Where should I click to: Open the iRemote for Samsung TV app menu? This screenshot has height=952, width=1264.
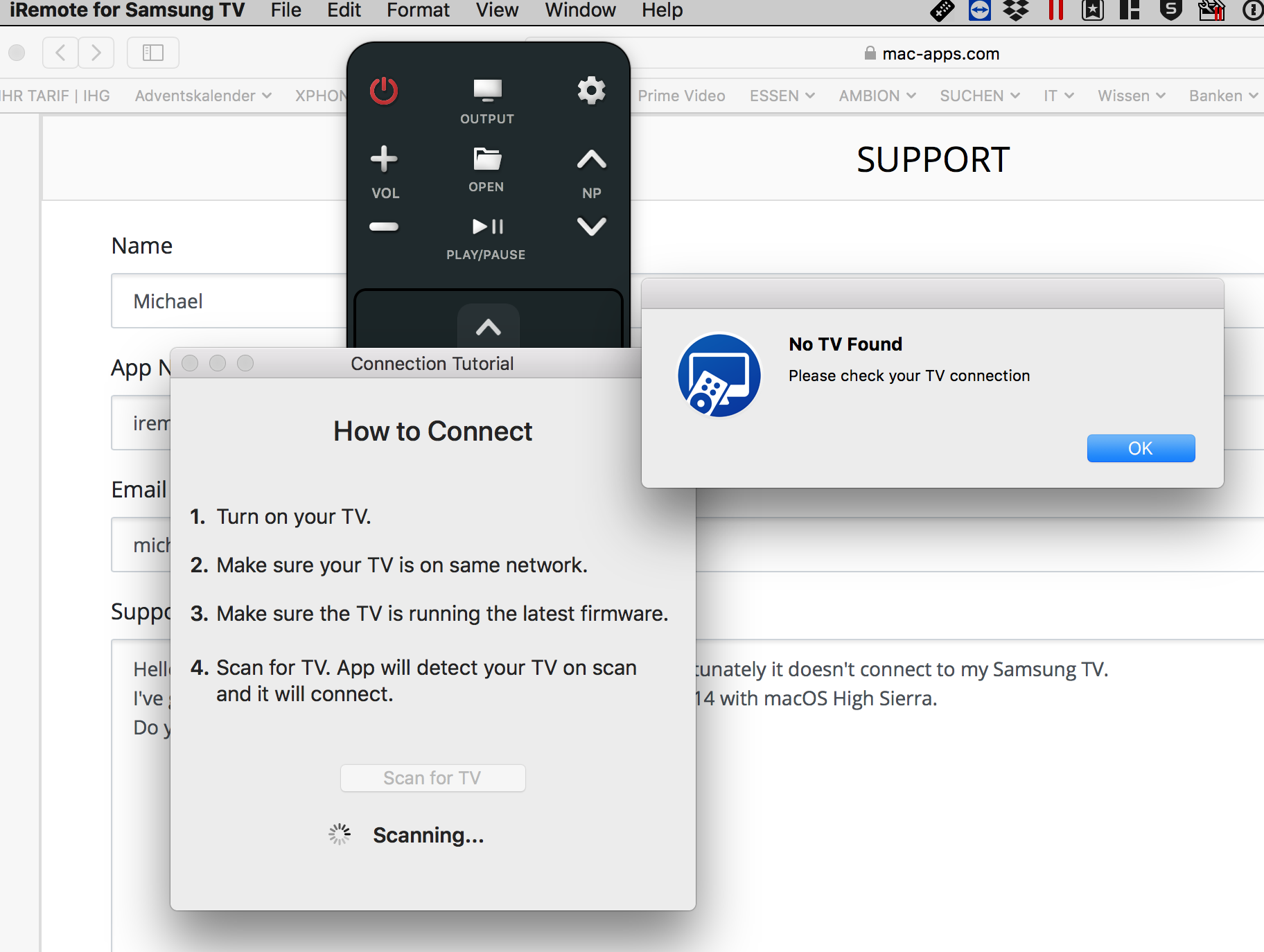tap(128, 10)
